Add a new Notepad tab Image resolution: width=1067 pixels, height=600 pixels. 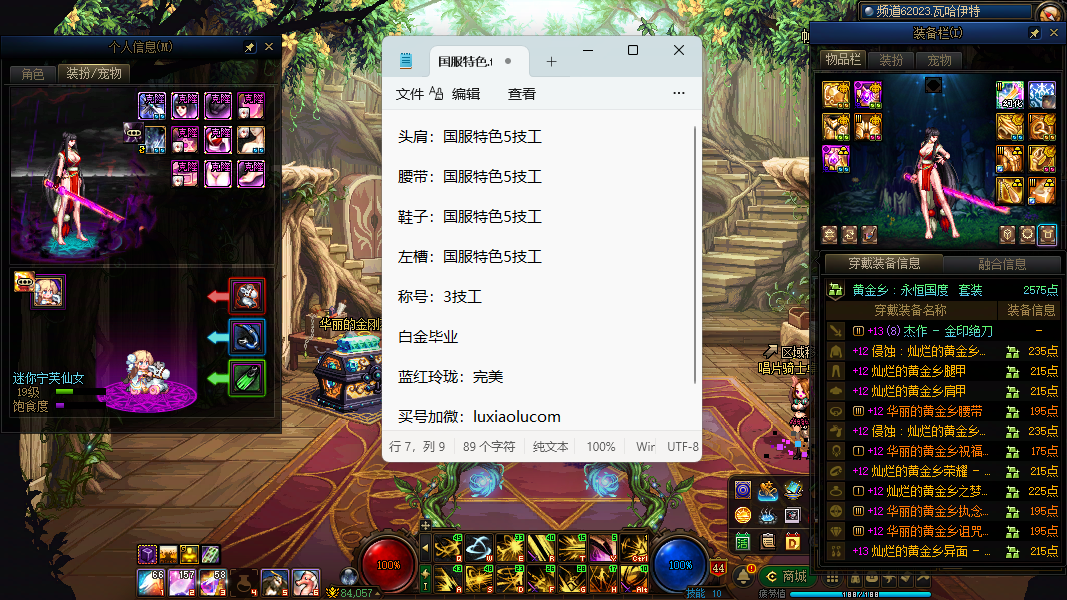[551, 61]
